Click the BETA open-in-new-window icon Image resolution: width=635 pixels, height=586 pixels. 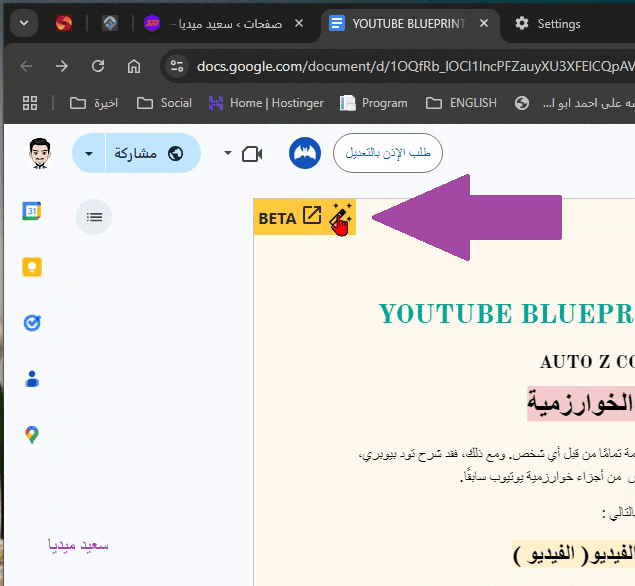point(312,216)
